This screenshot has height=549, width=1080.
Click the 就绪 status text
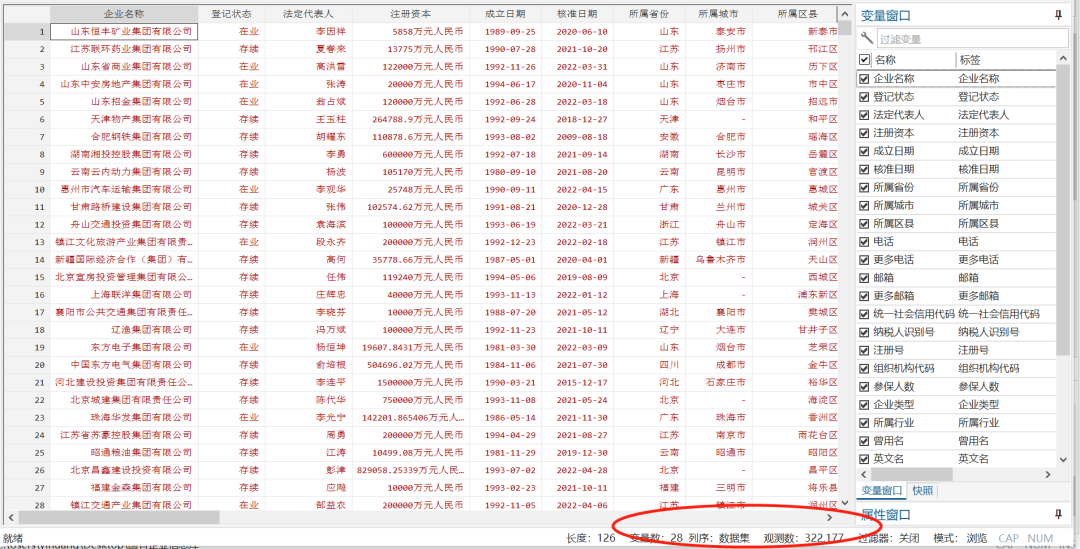pos(14,538)
